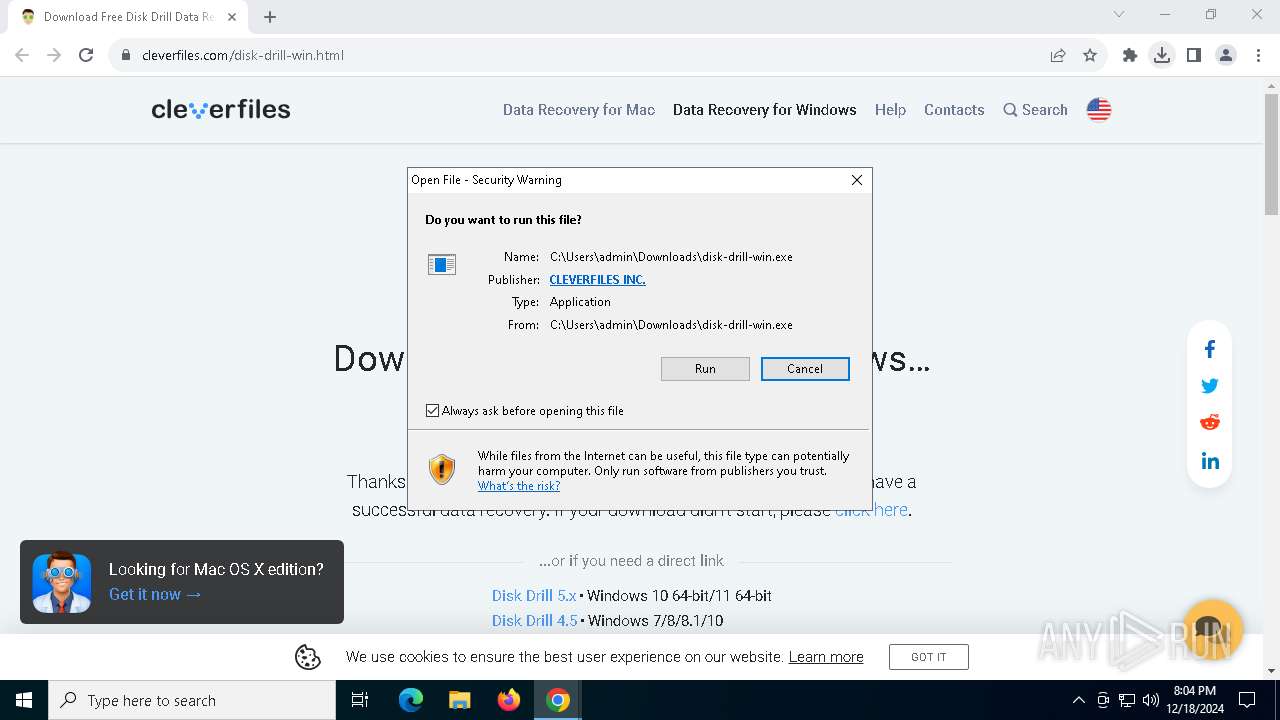1280x720 pixels.
Task: Open the Contacts menu item
Action: pyautogui.click(x=954, y=110)
